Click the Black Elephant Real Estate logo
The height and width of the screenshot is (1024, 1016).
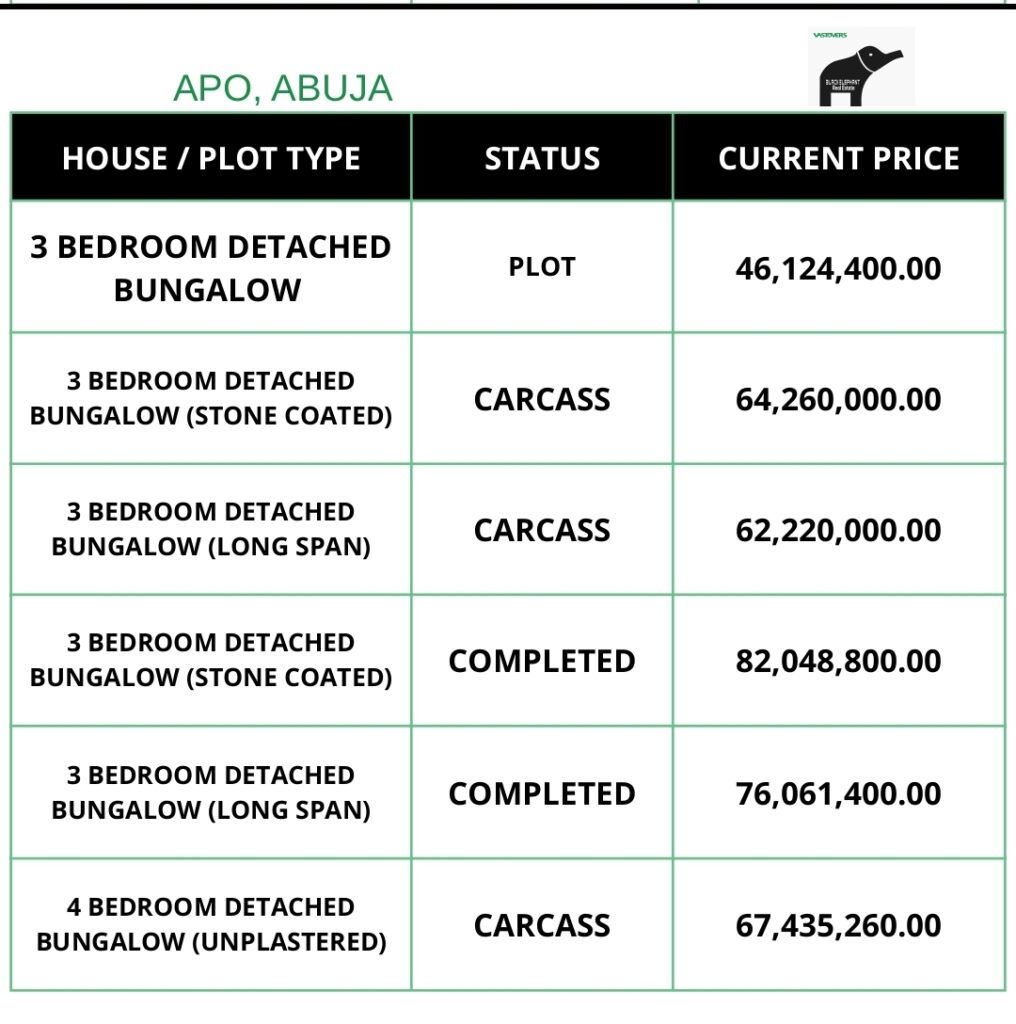click(860, 68)
